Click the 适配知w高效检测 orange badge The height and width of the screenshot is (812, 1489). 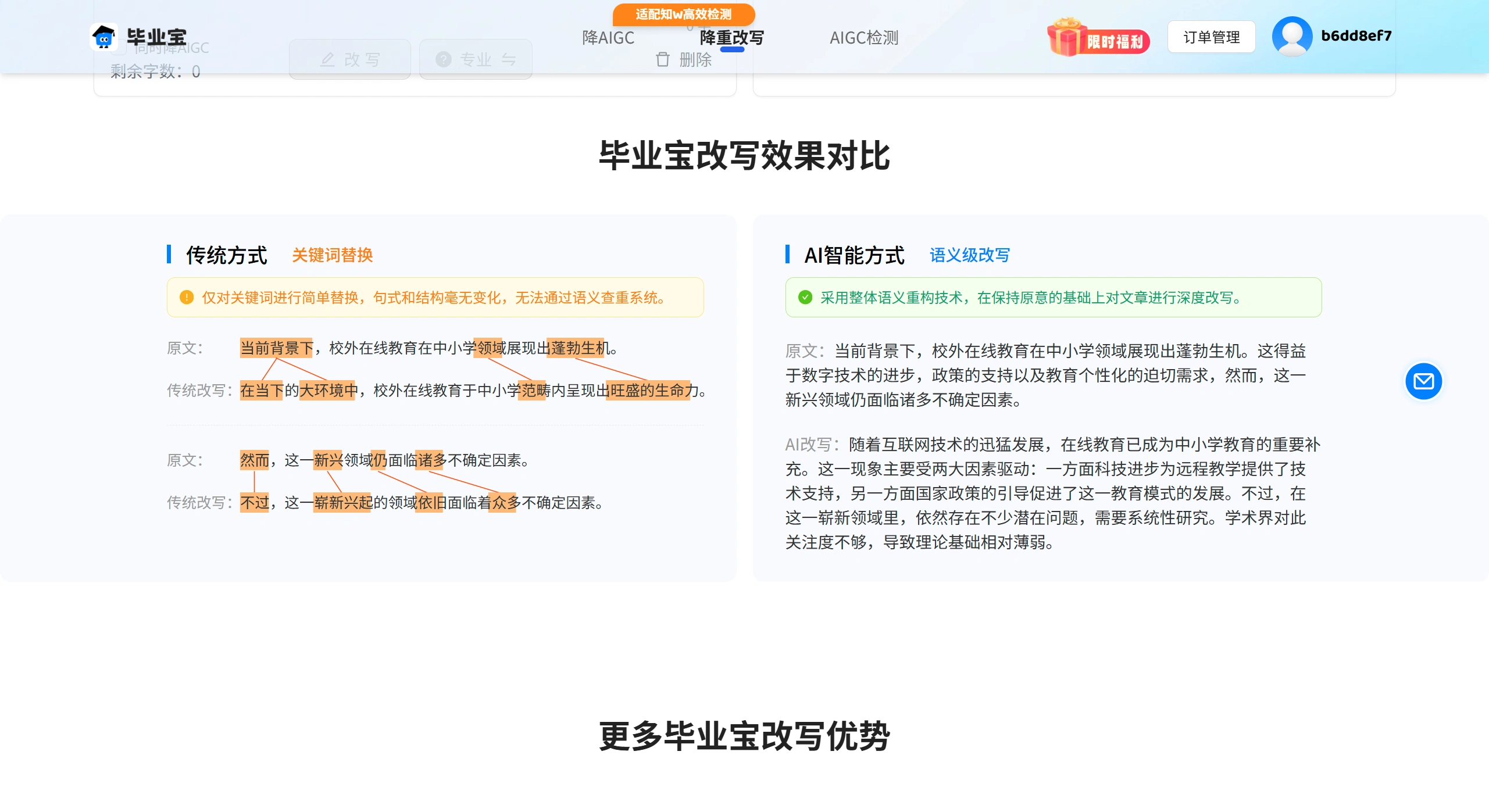pos(684,14)
